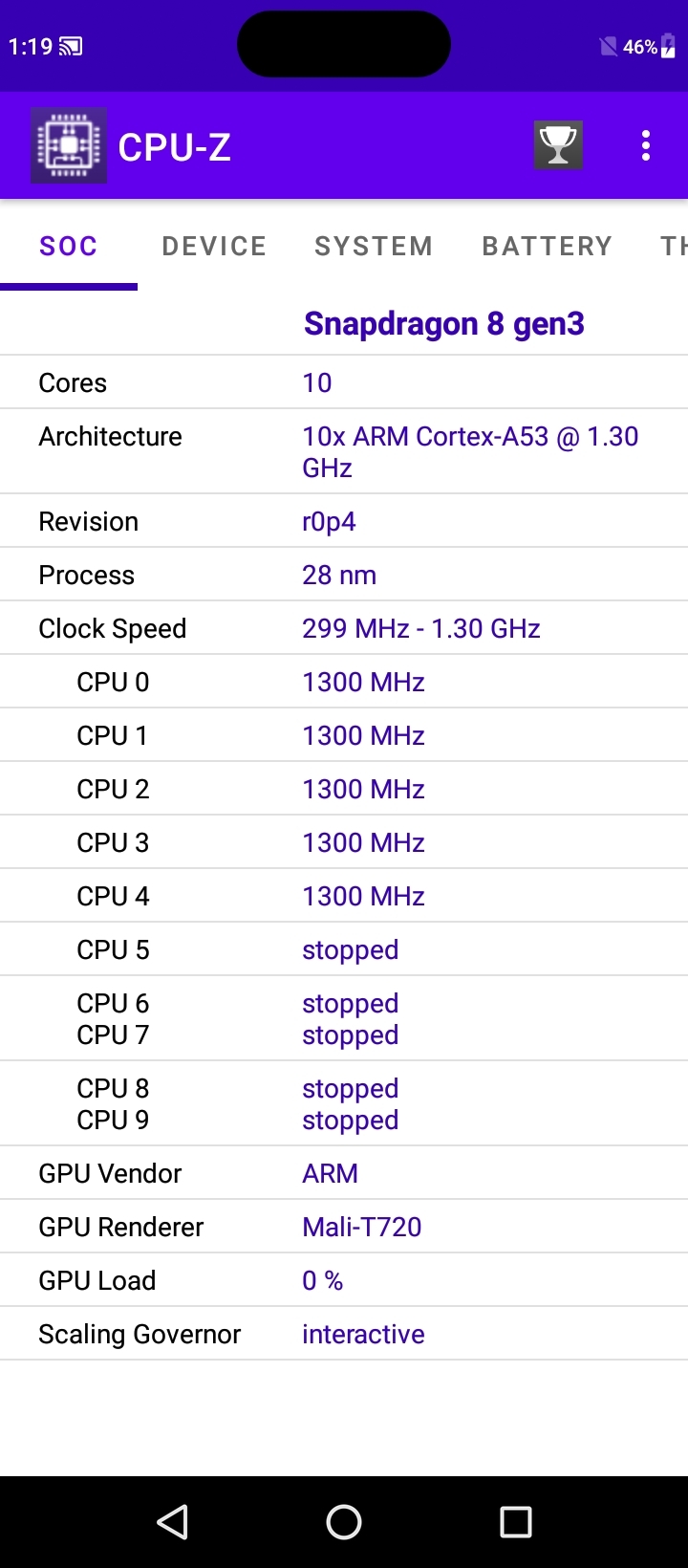Image resolution: width=688 pixels, height=1568 pixels.
Task: Open the three-dot overflow menu
Action: (x=646, y=146)
